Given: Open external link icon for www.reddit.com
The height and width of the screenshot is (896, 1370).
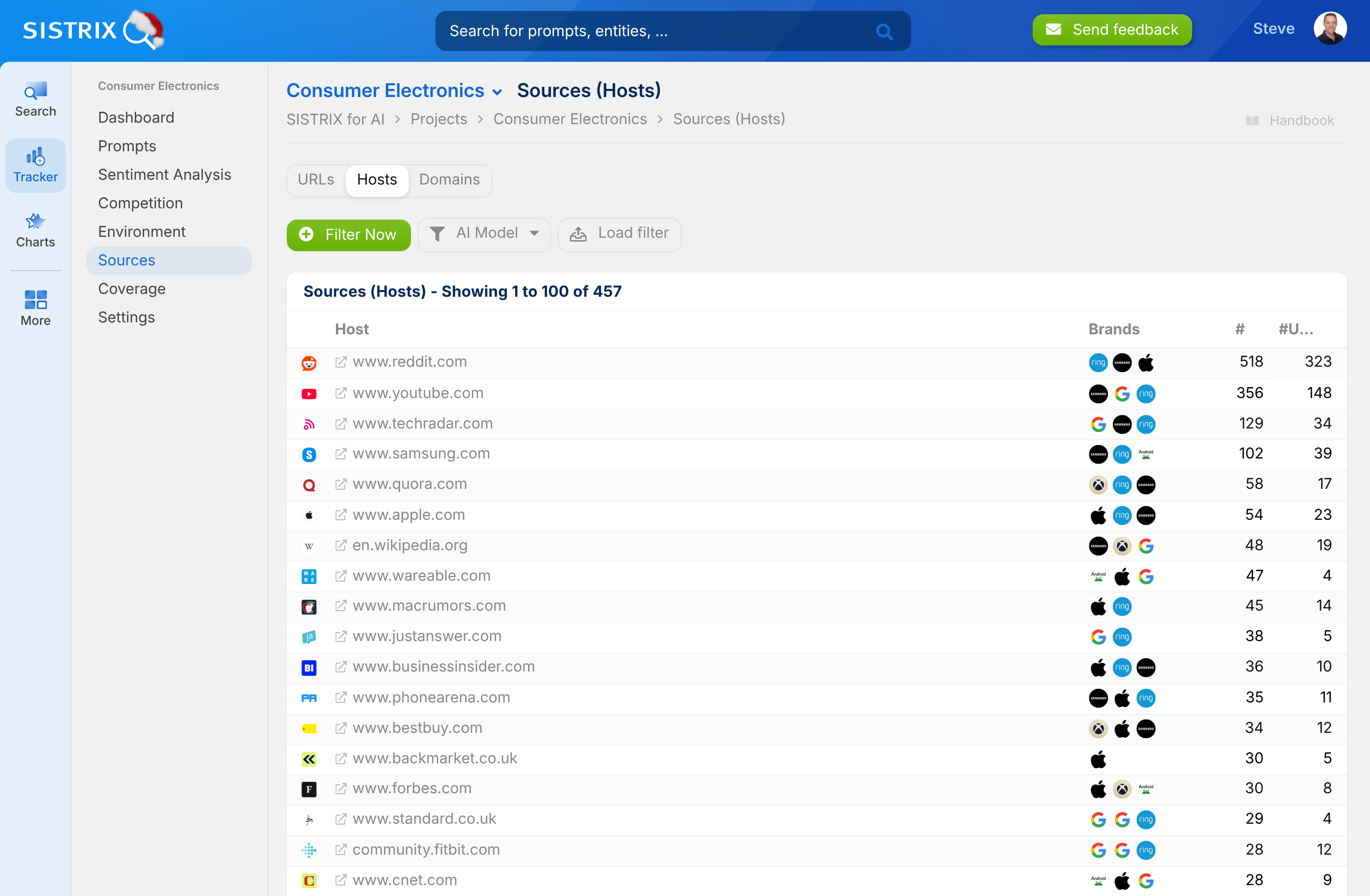Looking at the screenshot, I should click(341, 362).
